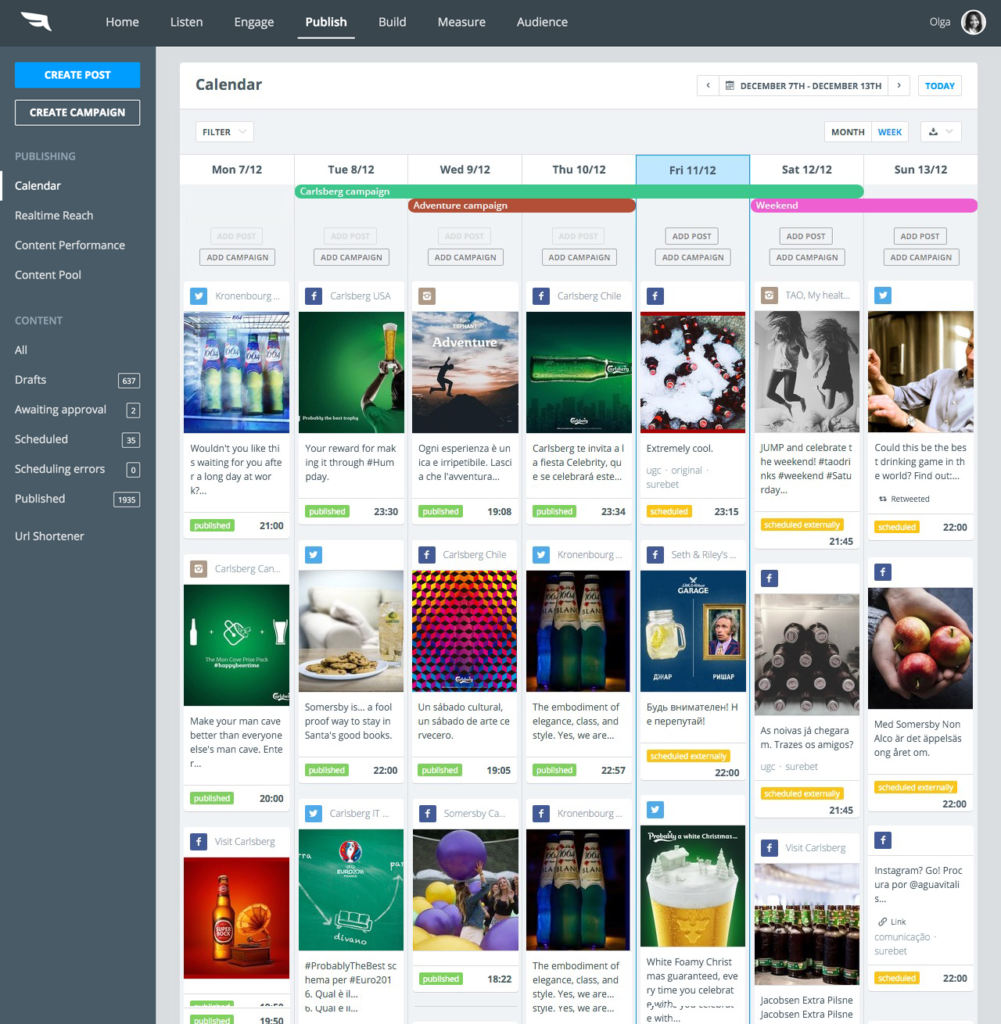Open the Filter dropdown

224,132
